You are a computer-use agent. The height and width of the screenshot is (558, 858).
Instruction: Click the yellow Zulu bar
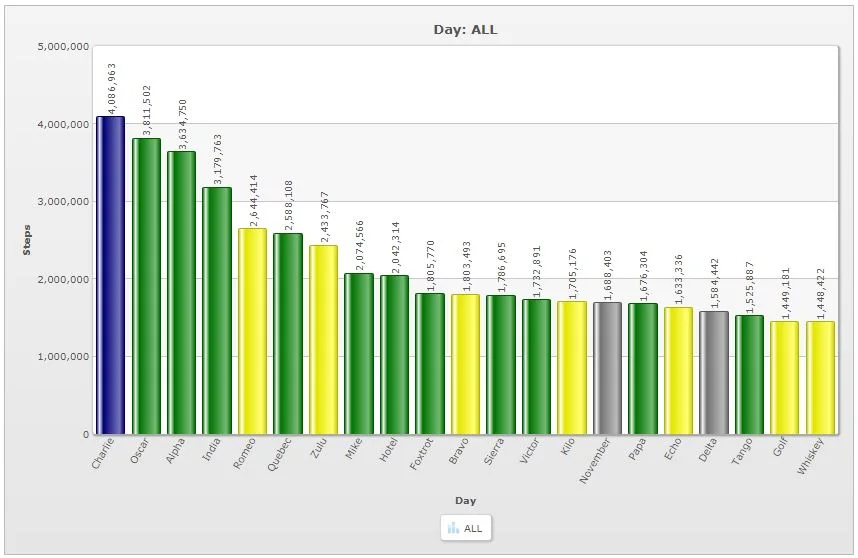323,340
